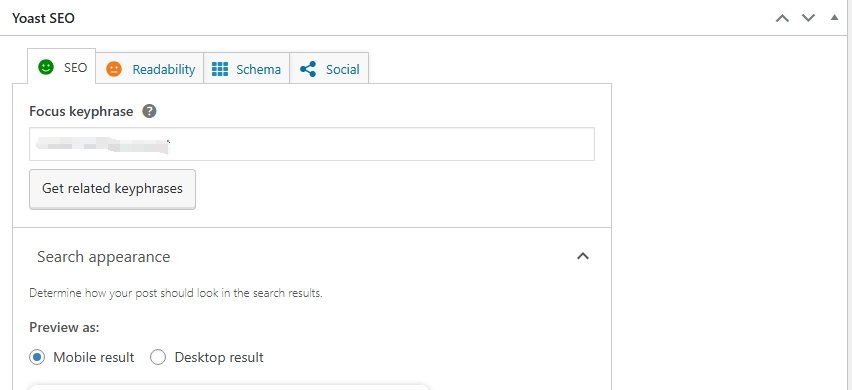Click the Mobile result label text

(x=93, y=357)
